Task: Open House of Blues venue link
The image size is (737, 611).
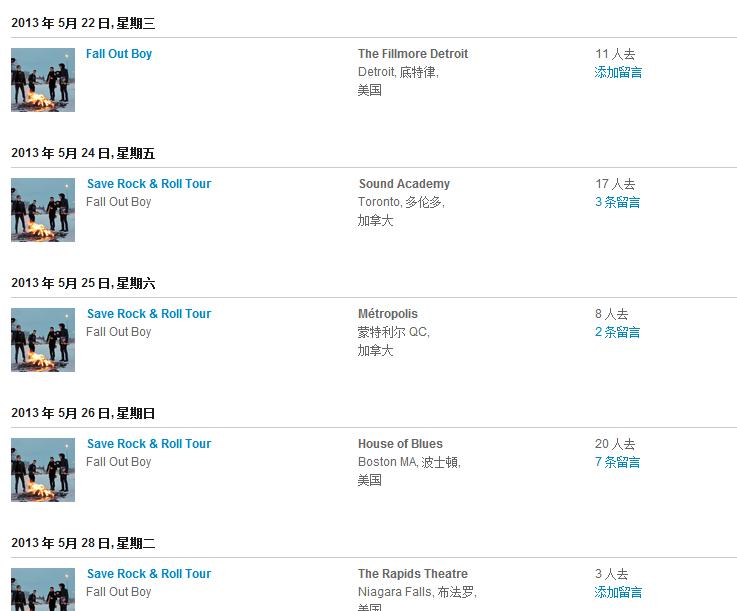Action: click(x=400, y=444)
